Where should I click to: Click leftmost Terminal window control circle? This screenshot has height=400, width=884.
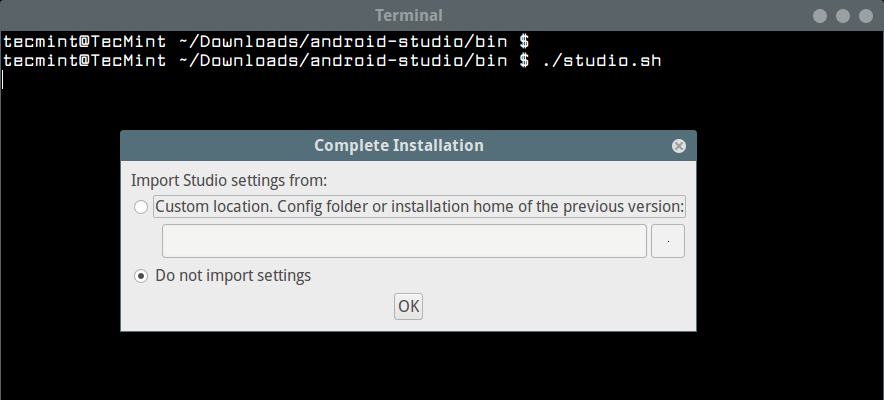(820, 16)
